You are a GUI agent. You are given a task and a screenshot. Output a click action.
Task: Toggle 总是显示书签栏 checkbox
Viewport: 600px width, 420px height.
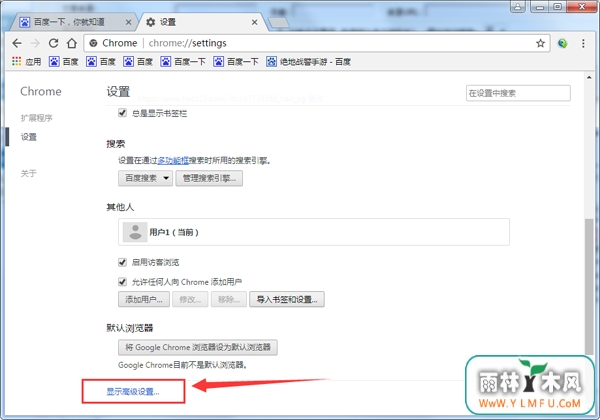pos(122,113)
